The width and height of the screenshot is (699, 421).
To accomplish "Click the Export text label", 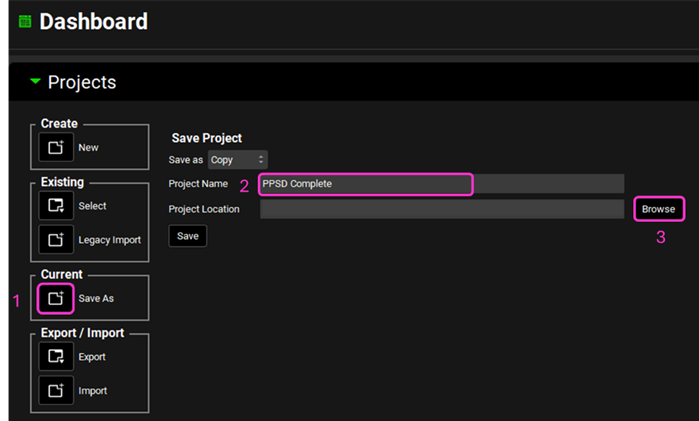I will (x=92, y=357).
